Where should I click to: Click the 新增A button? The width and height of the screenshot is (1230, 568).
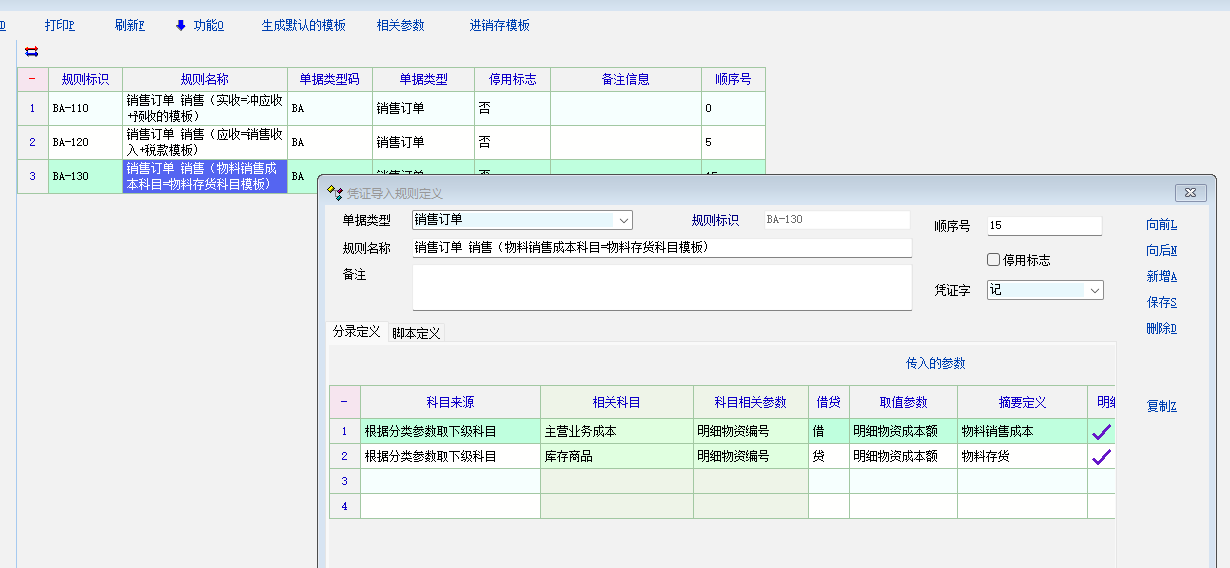pos(1162,277)
